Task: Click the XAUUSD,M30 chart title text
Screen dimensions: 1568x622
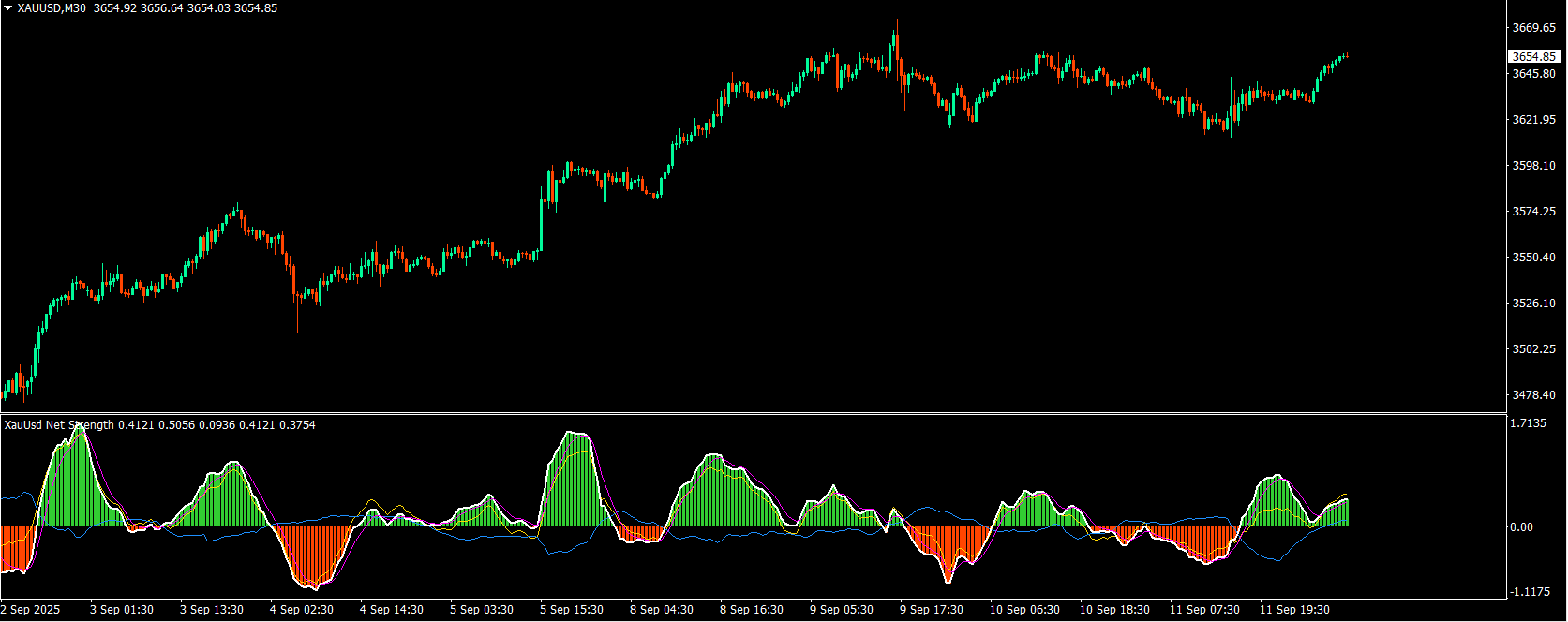Action: (52, 8)
